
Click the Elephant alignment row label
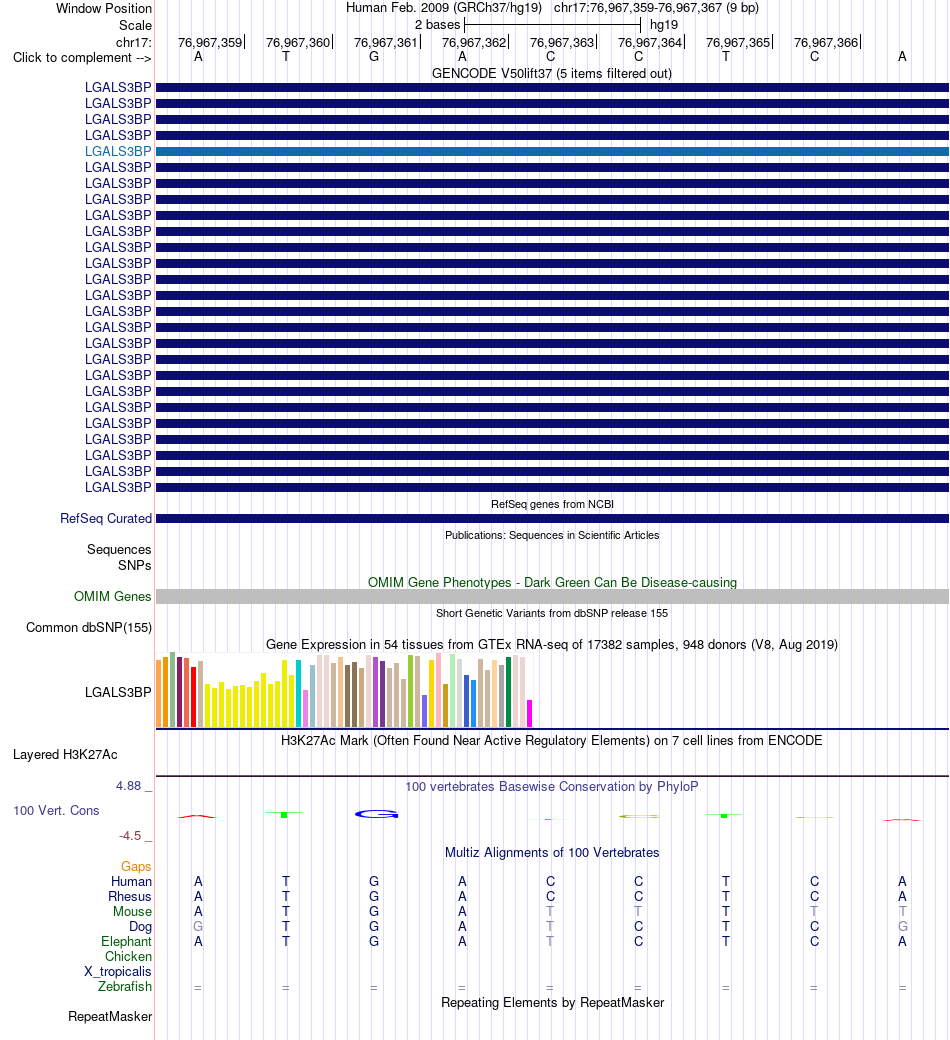(126, 942)
